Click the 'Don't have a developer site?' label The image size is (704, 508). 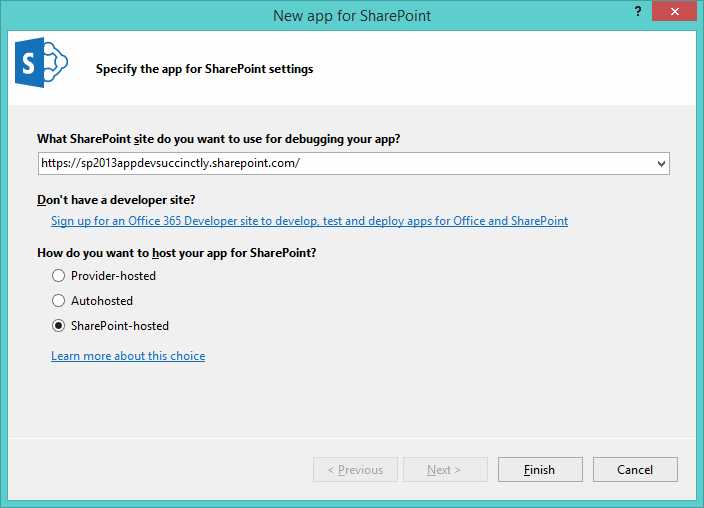click(116, 200)
